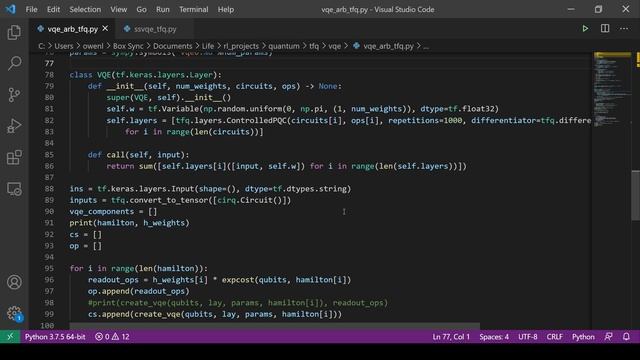640x360 pixels.
Task: Click the feedback icon in status bar
Action: 608,337
